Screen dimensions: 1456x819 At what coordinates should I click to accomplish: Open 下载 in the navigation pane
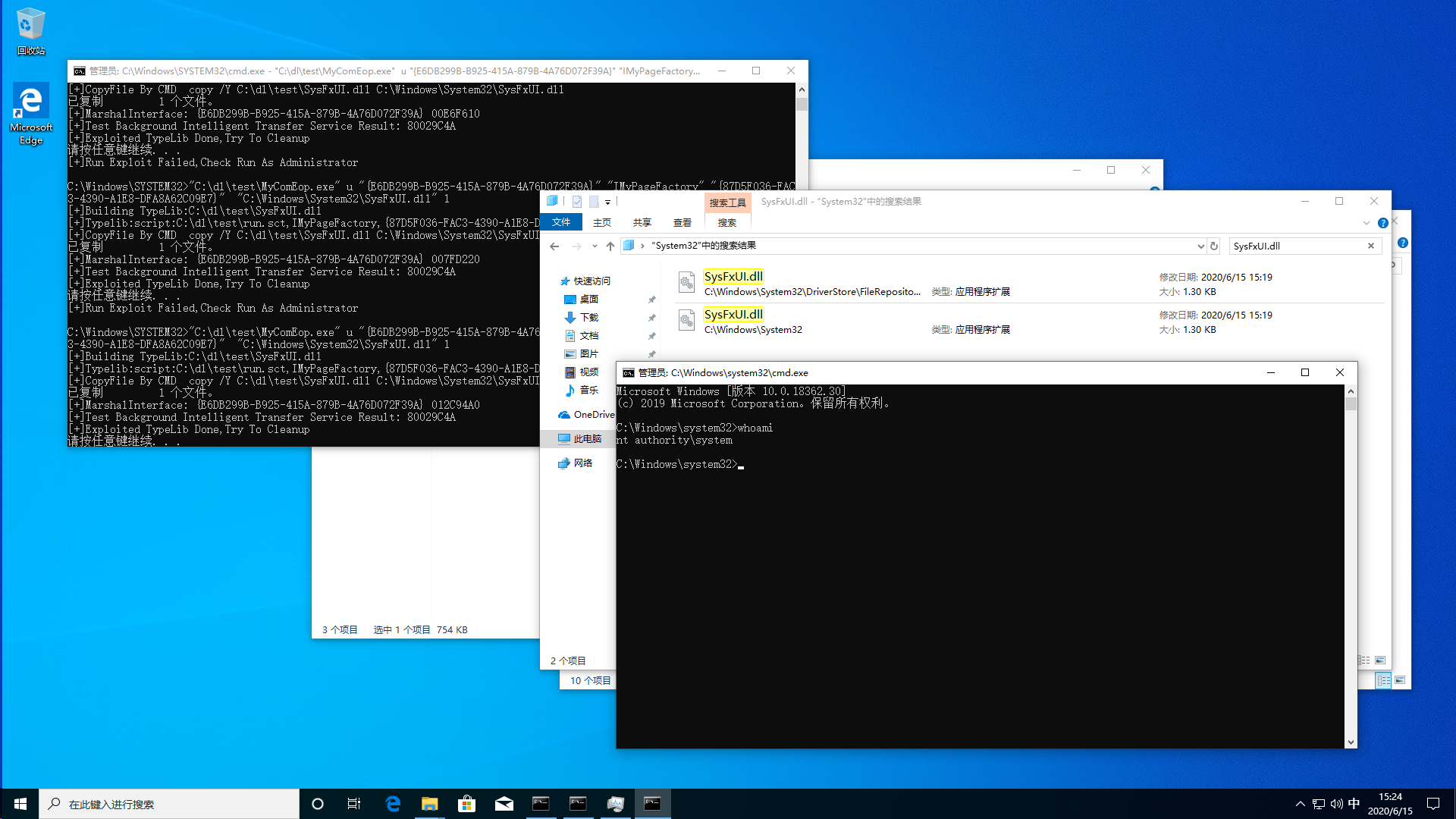click(589, 317)
